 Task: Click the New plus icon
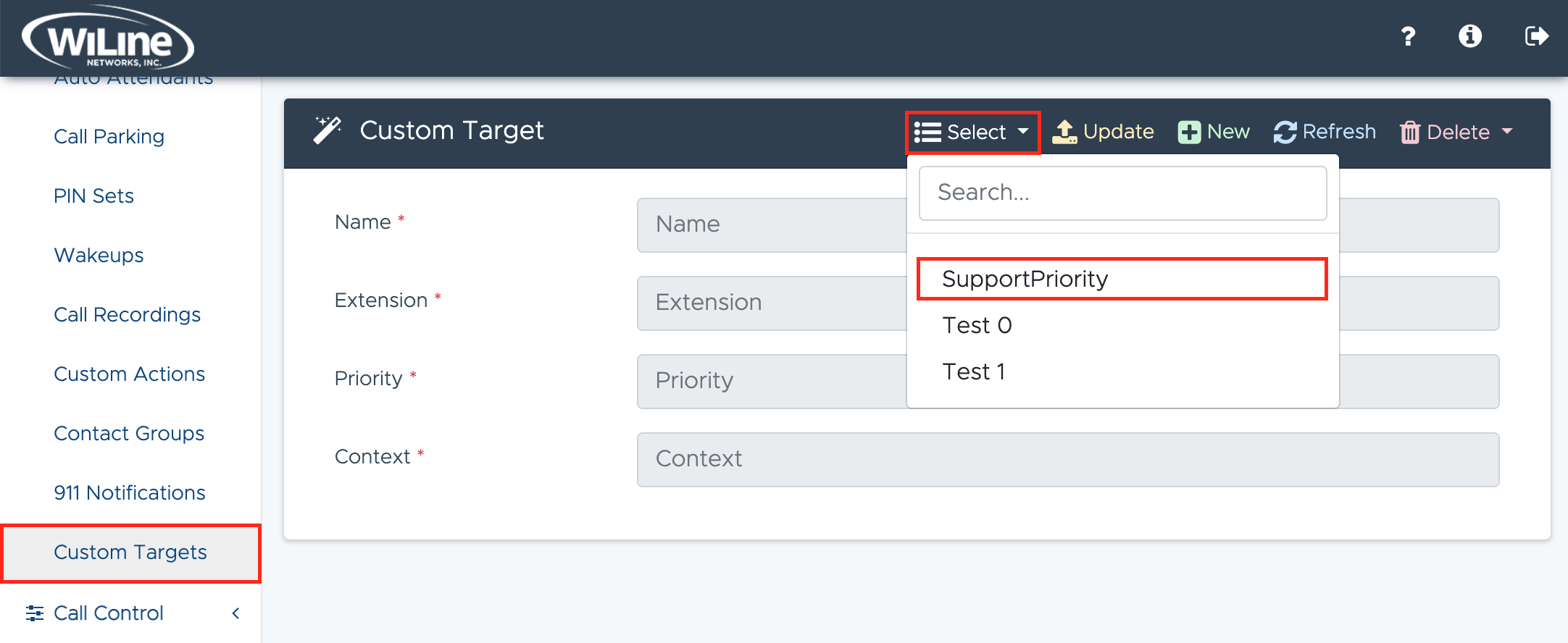1189,132
